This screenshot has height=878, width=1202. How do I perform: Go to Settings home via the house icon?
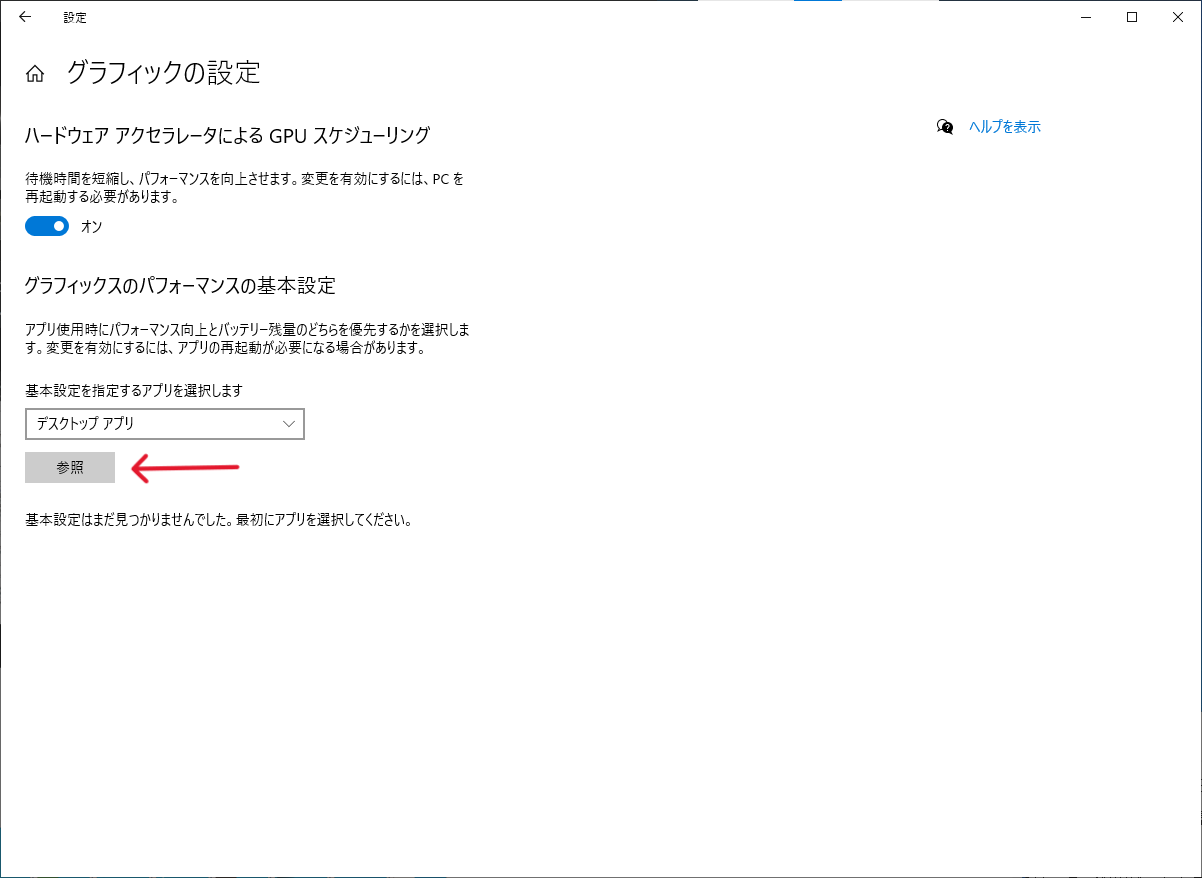point(35,74)
